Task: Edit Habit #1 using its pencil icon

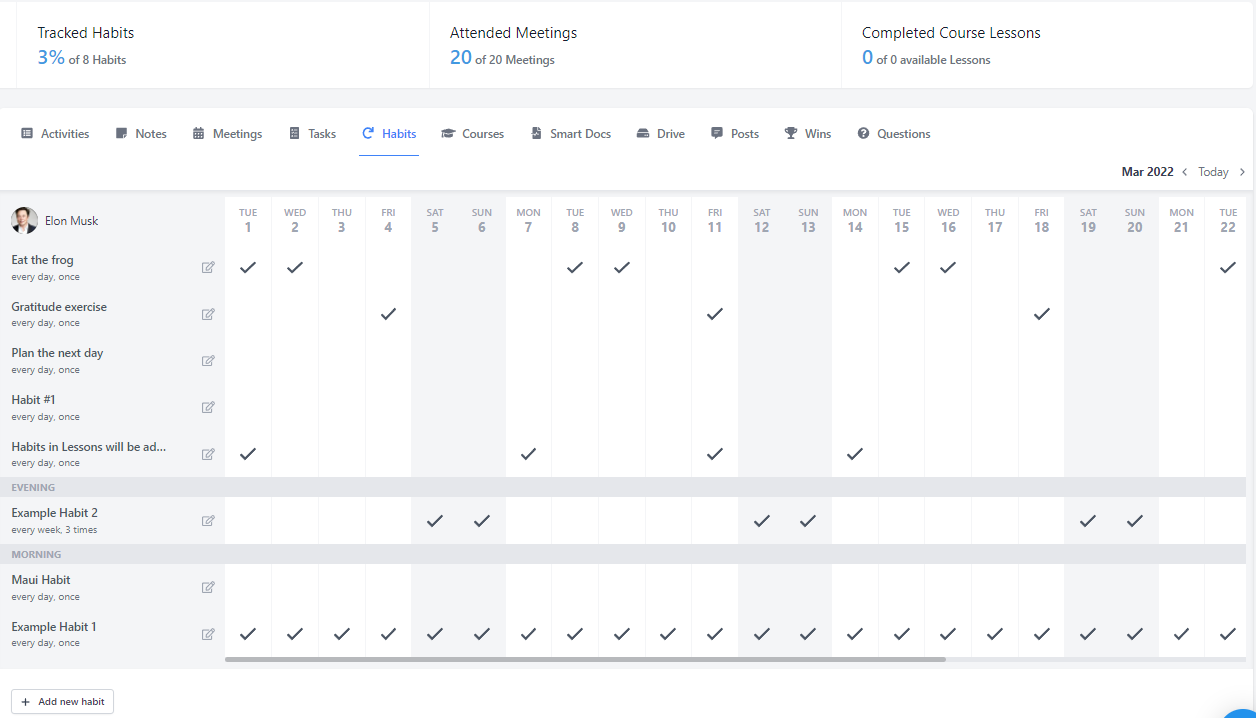Action: pos(208,407)
